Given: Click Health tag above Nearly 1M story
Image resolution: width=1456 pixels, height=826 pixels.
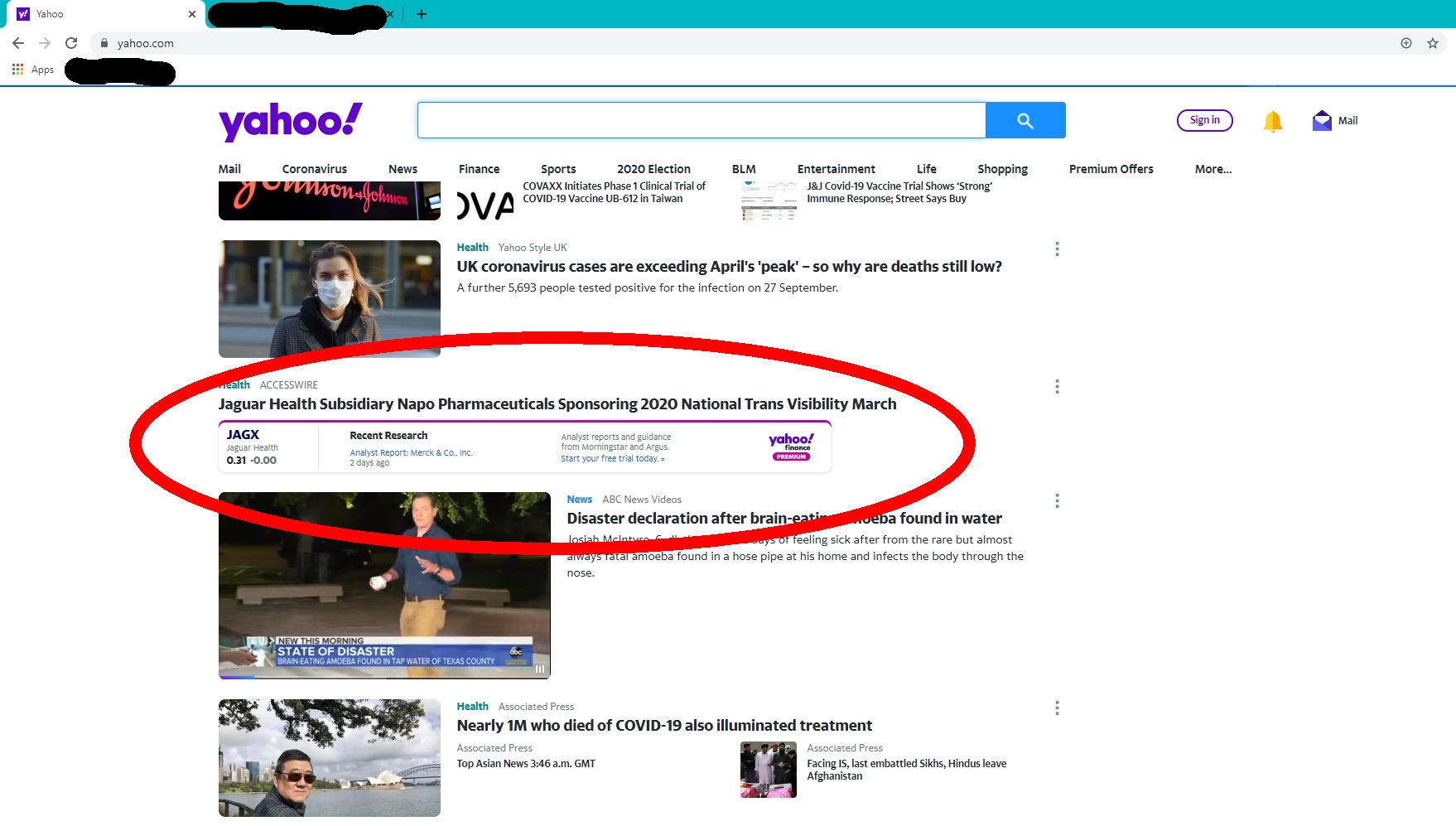Looking at the screenshot, I should [x=473, y=707].
